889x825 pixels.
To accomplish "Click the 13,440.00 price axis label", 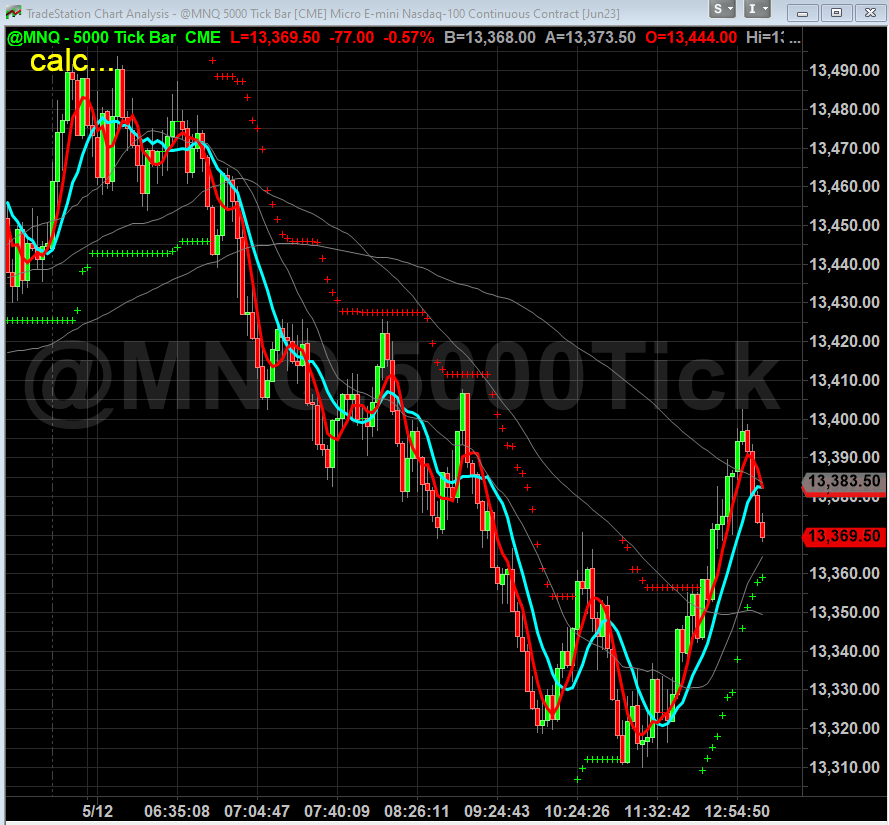I will pos(844,264).
